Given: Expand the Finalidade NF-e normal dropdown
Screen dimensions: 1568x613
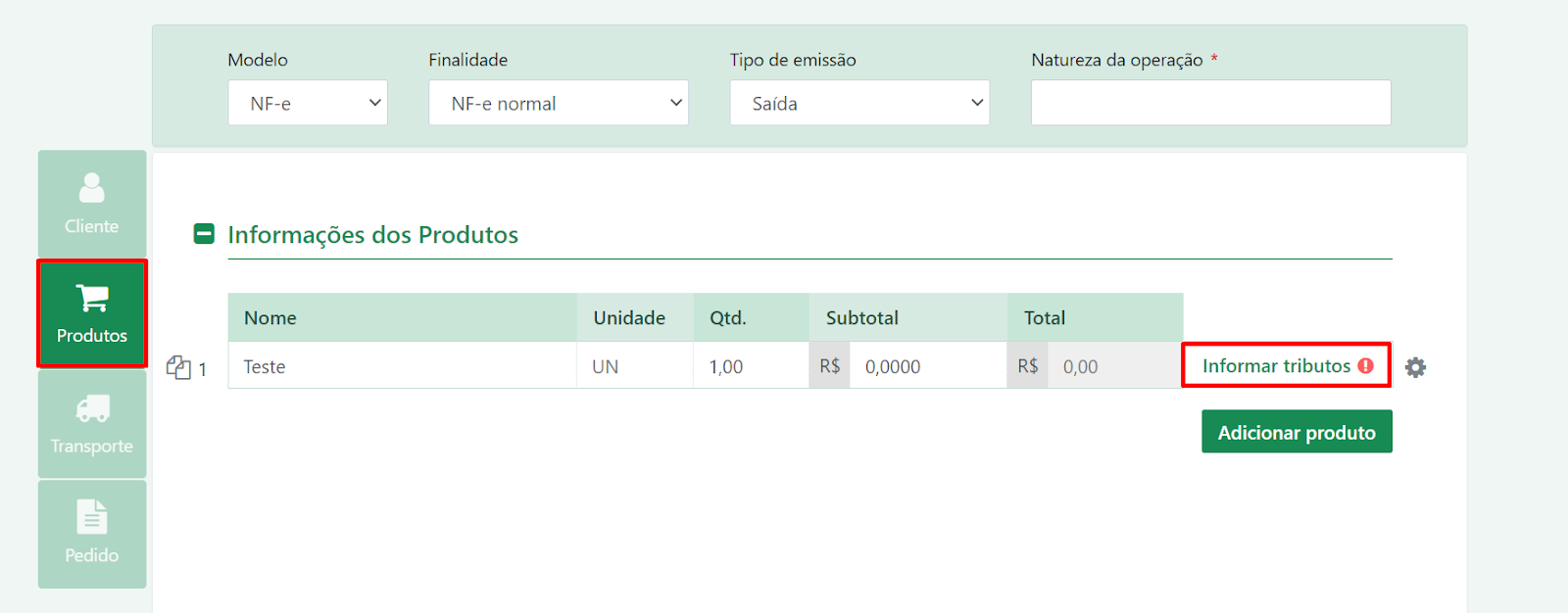Looking at the screenshot, I should coord(559,103).
